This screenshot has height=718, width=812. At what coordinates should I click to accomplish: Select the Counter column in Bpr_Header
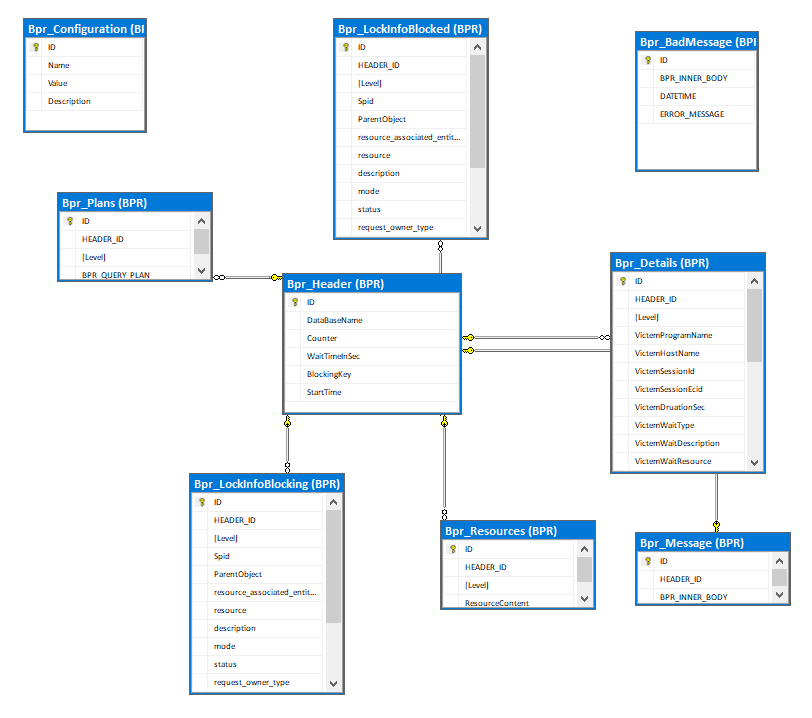point(372,338)
